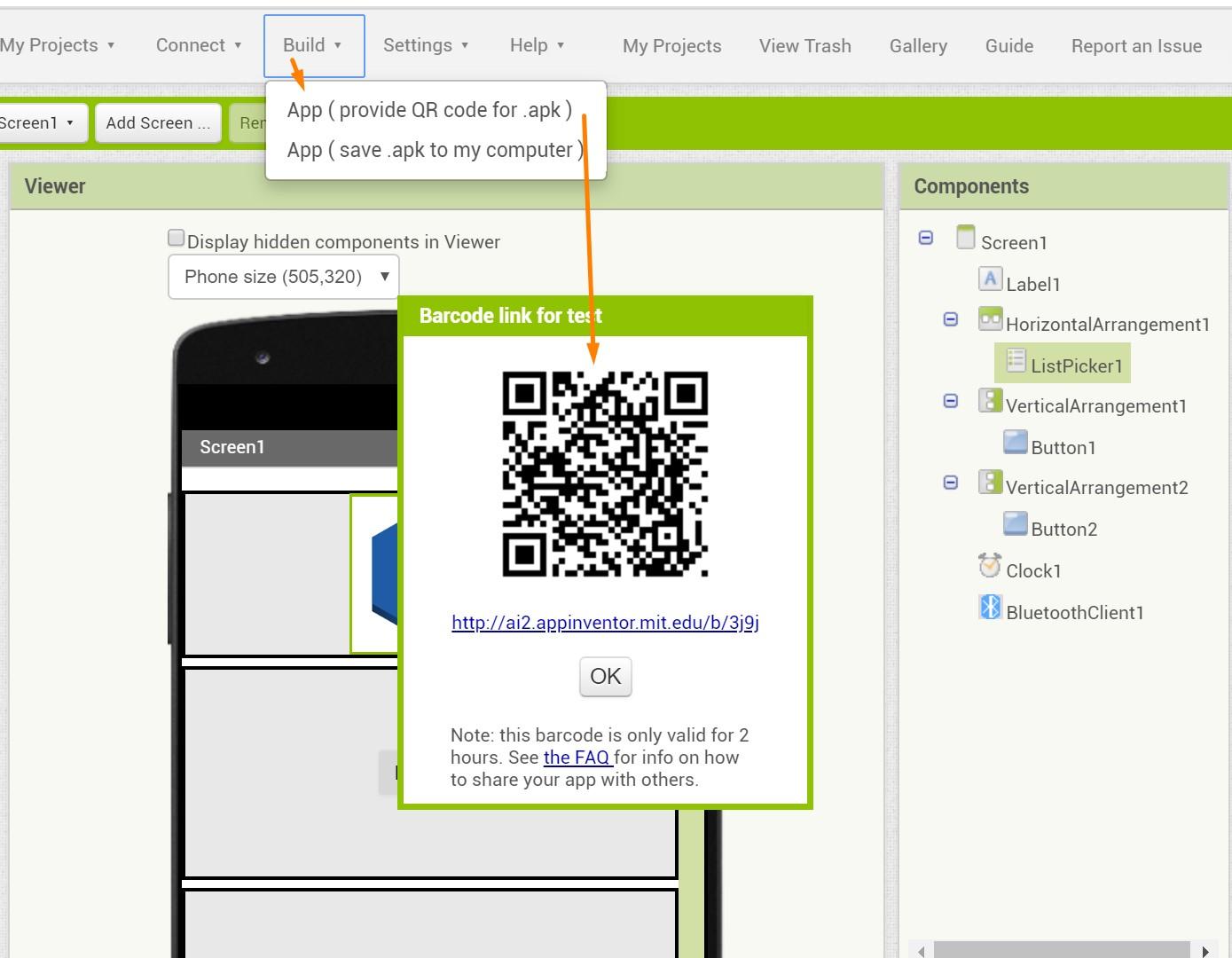This screenshot has height=958, width=1232.
Task: Select Clock1 in the Components tree
Action: pos(1033,571)
